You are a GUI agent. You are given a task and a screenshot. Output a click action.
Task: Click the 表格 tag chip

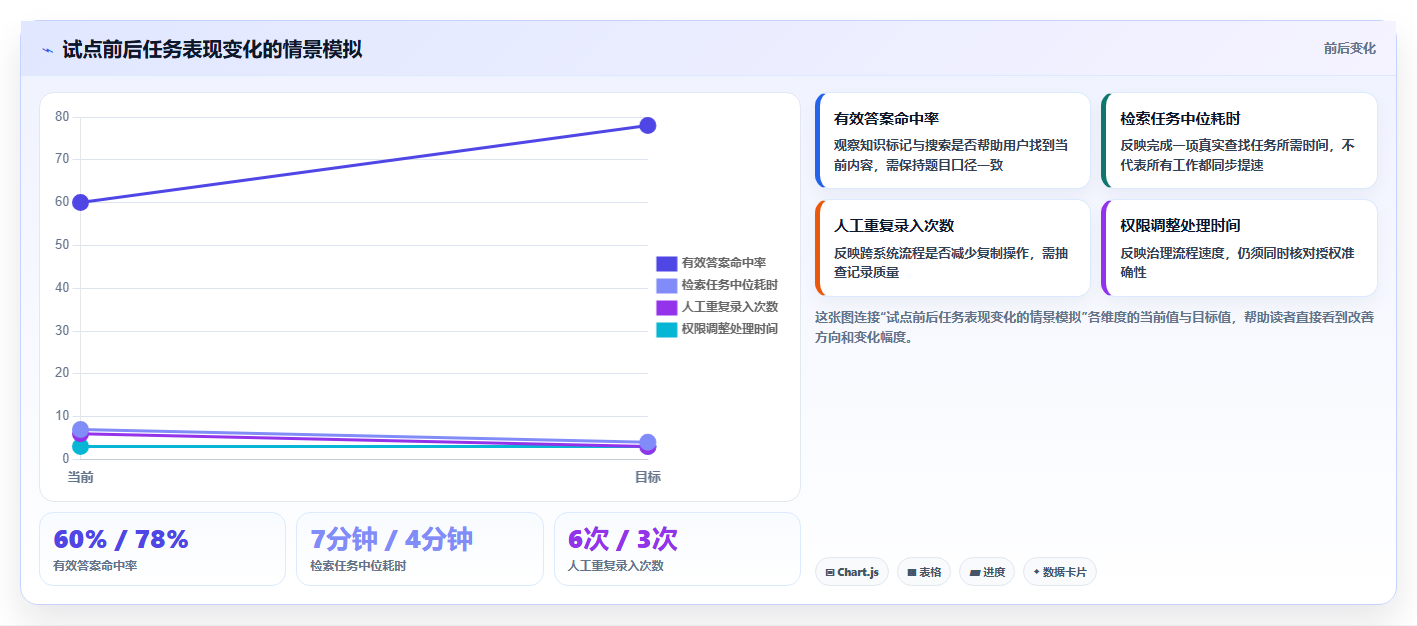[924, 572]
